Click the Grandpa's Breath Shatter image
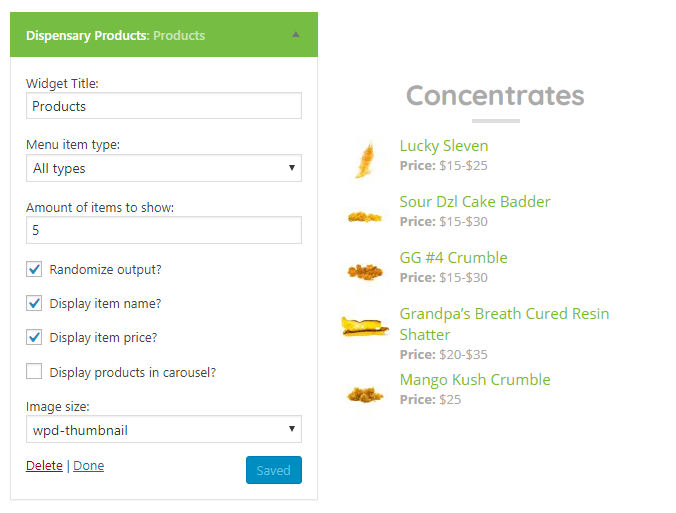The image size is (676, 513). pos(365,326)
